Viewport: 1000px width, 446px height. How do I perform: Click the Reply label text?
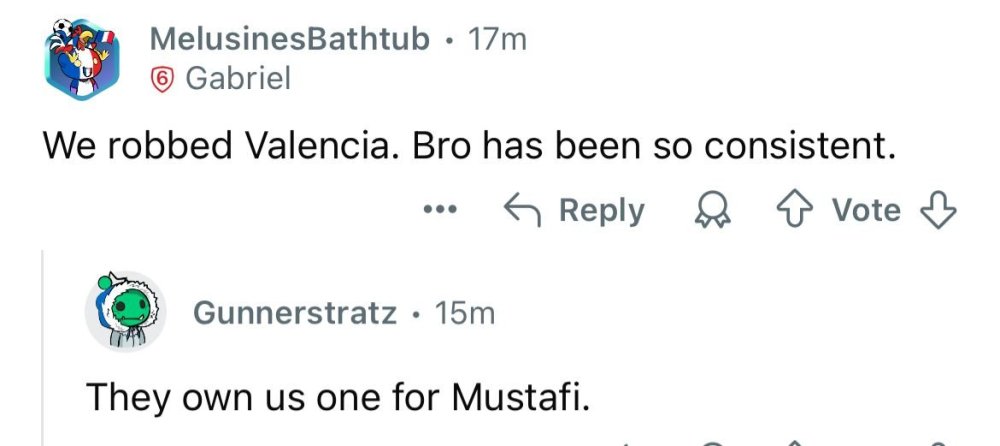602,210
